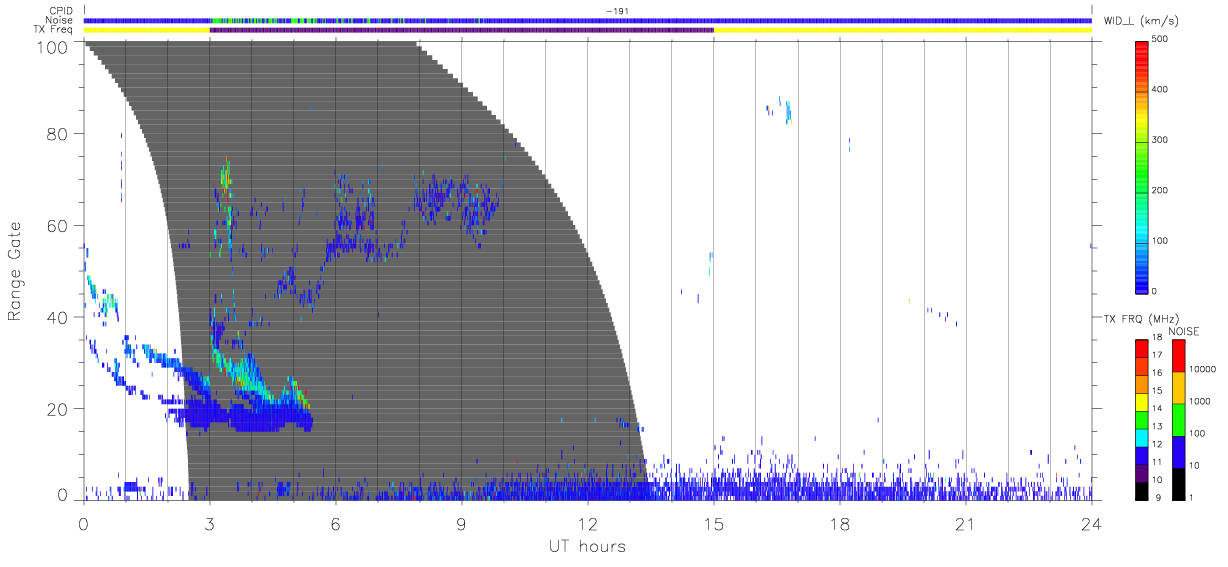The image size is (1228, 567).
Task: Click the 40 tick on Range Gate axis
Action: [59, 317]
